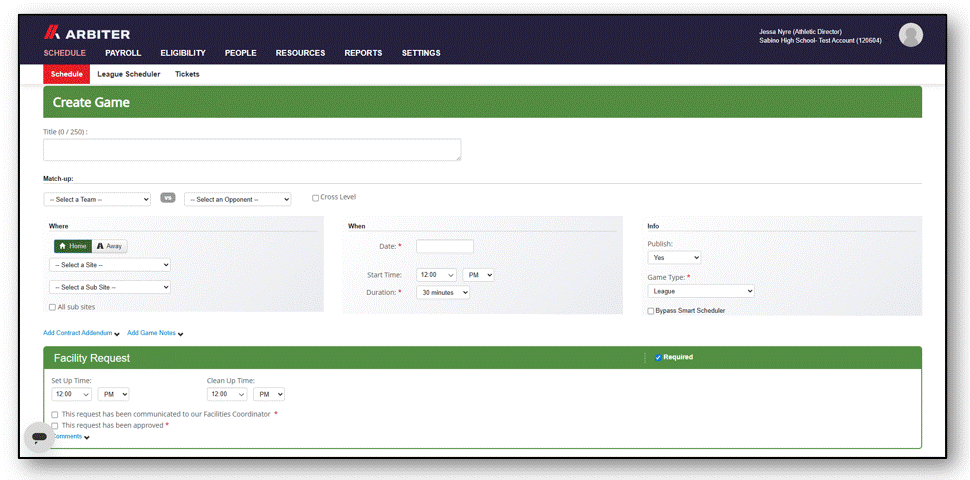Image resolution: width=970 pixels, height=480 pixels.
Task: Check the All sub sites box
Action: click(x=53, y=307)
